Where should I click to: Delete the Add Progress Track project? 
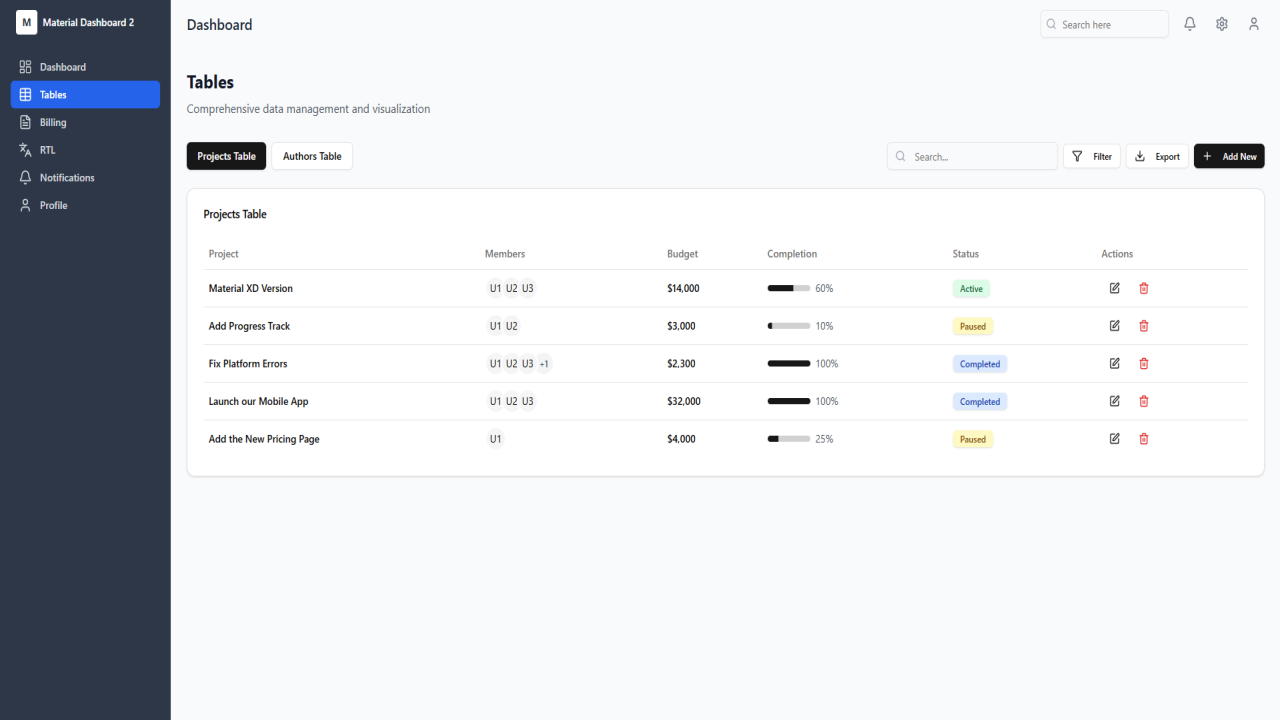1144,326
